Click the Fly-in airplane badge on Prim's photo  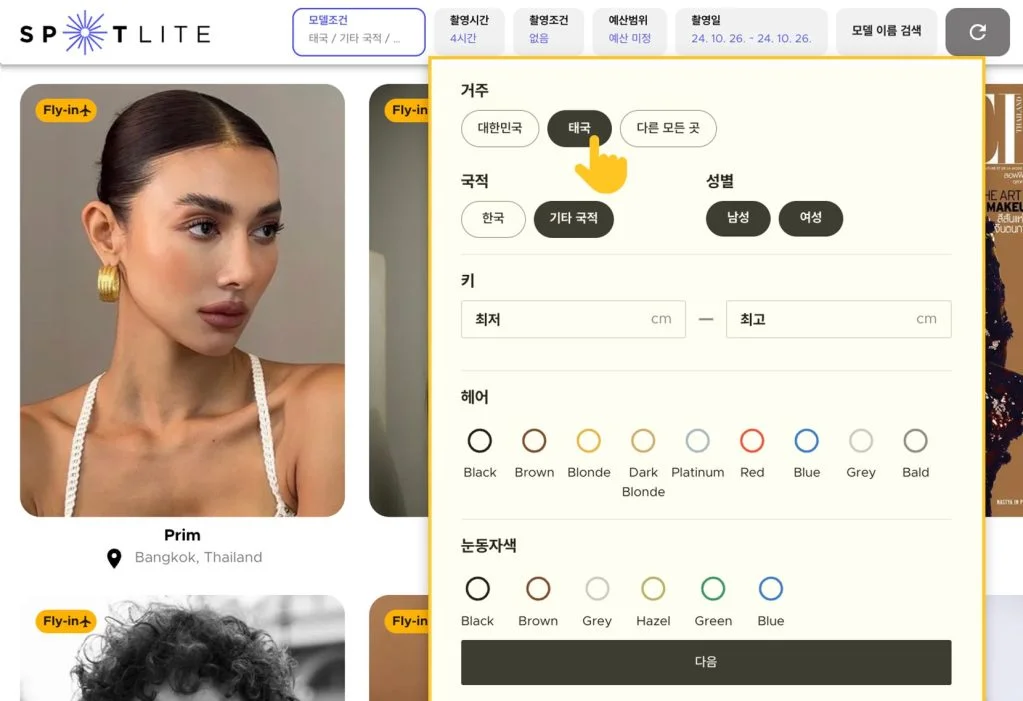63,110
